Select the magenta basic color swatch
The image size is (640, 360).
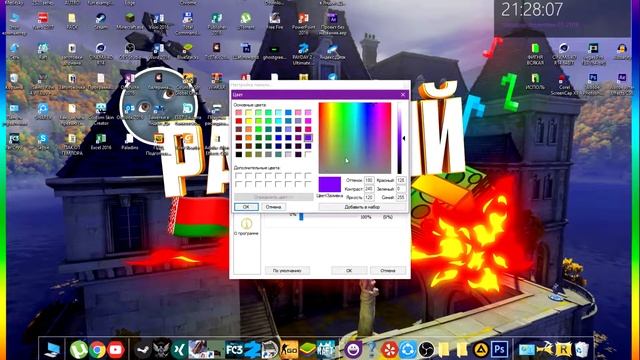308,121
